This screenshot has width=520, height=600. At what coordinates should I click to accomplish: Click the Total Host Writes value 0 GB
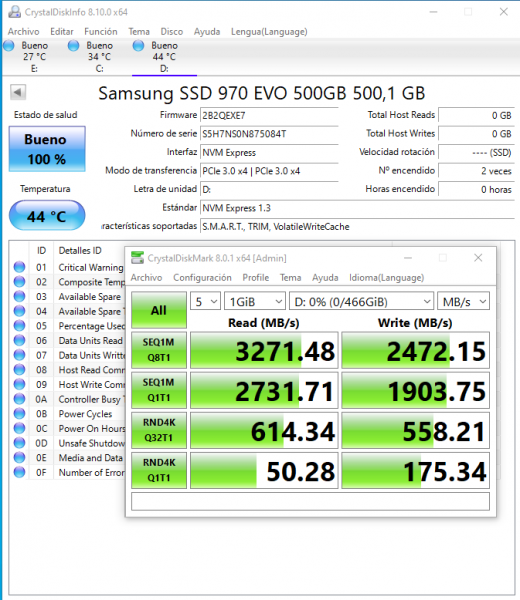[476, 134]
